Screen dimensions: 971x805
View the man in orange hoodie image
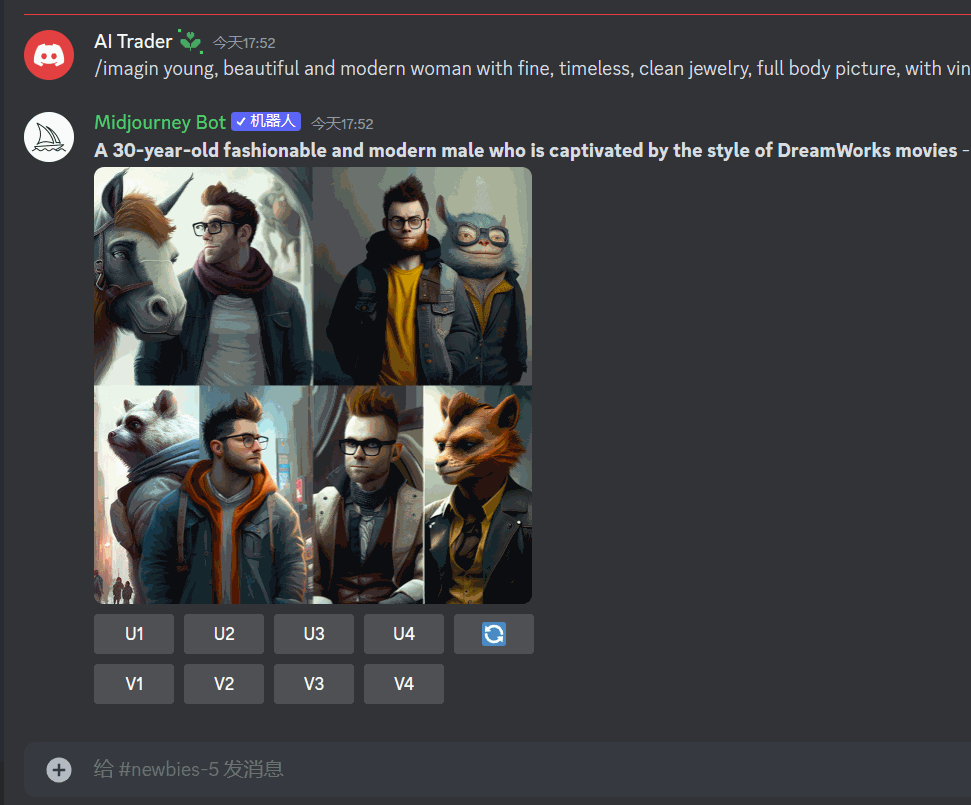(x=203, y=496)
